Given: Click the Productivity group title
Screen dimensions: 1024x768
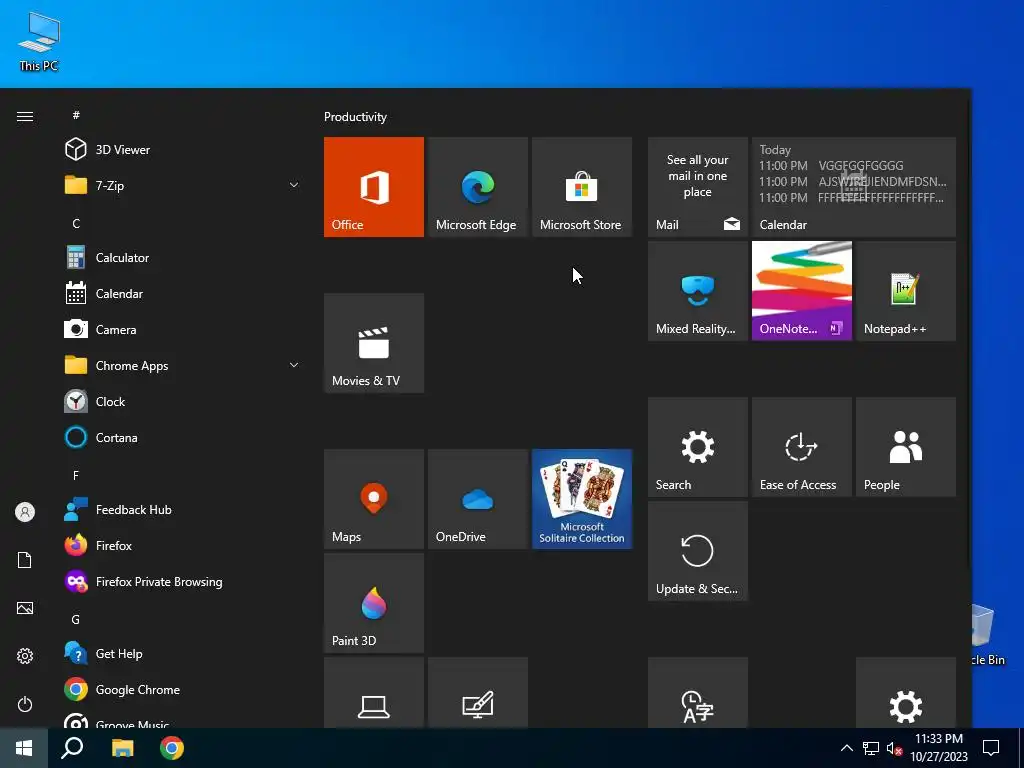Looking at the screenshot, I should coord(355,117).
